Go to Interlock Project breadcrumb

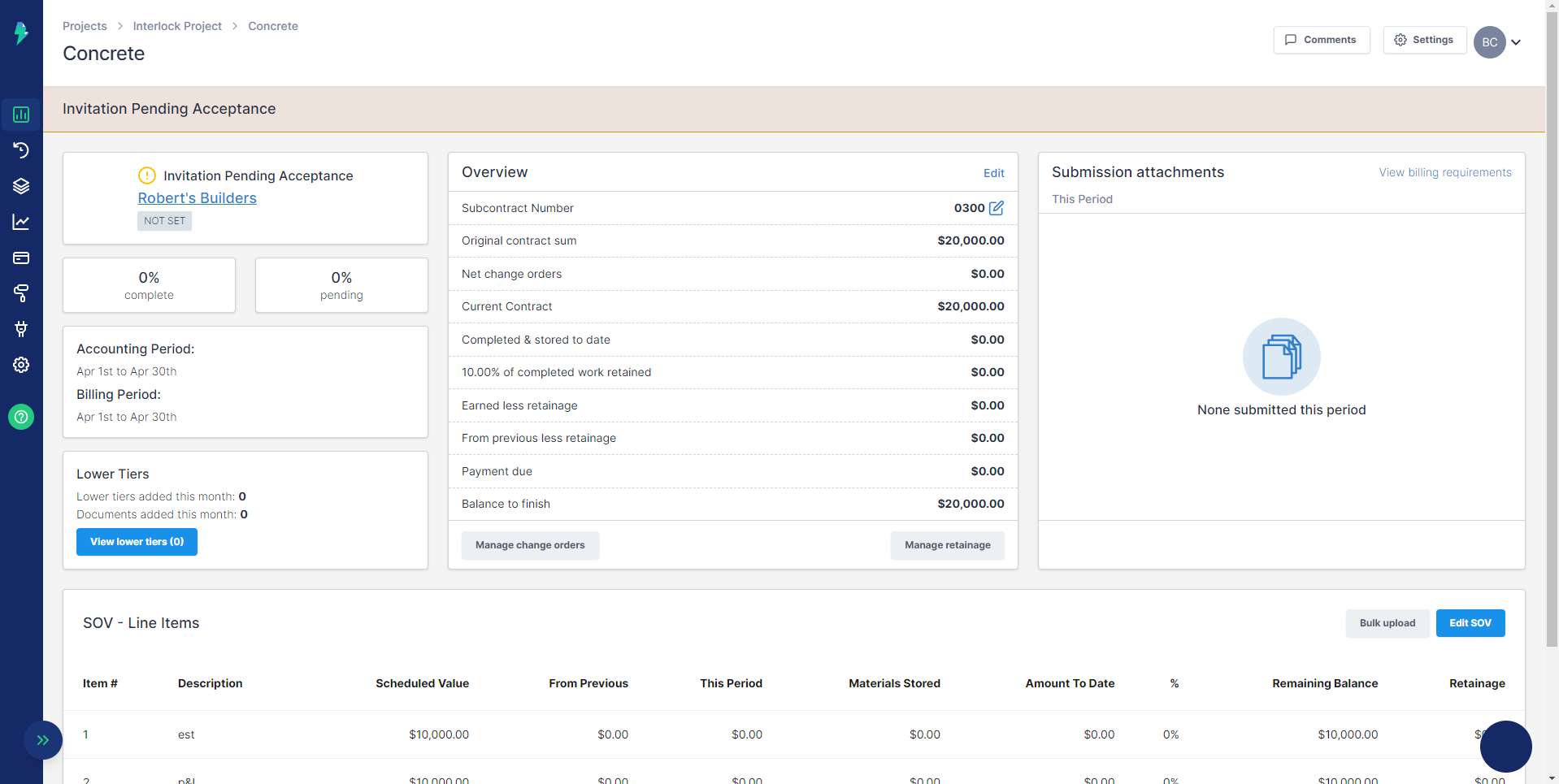177,26
